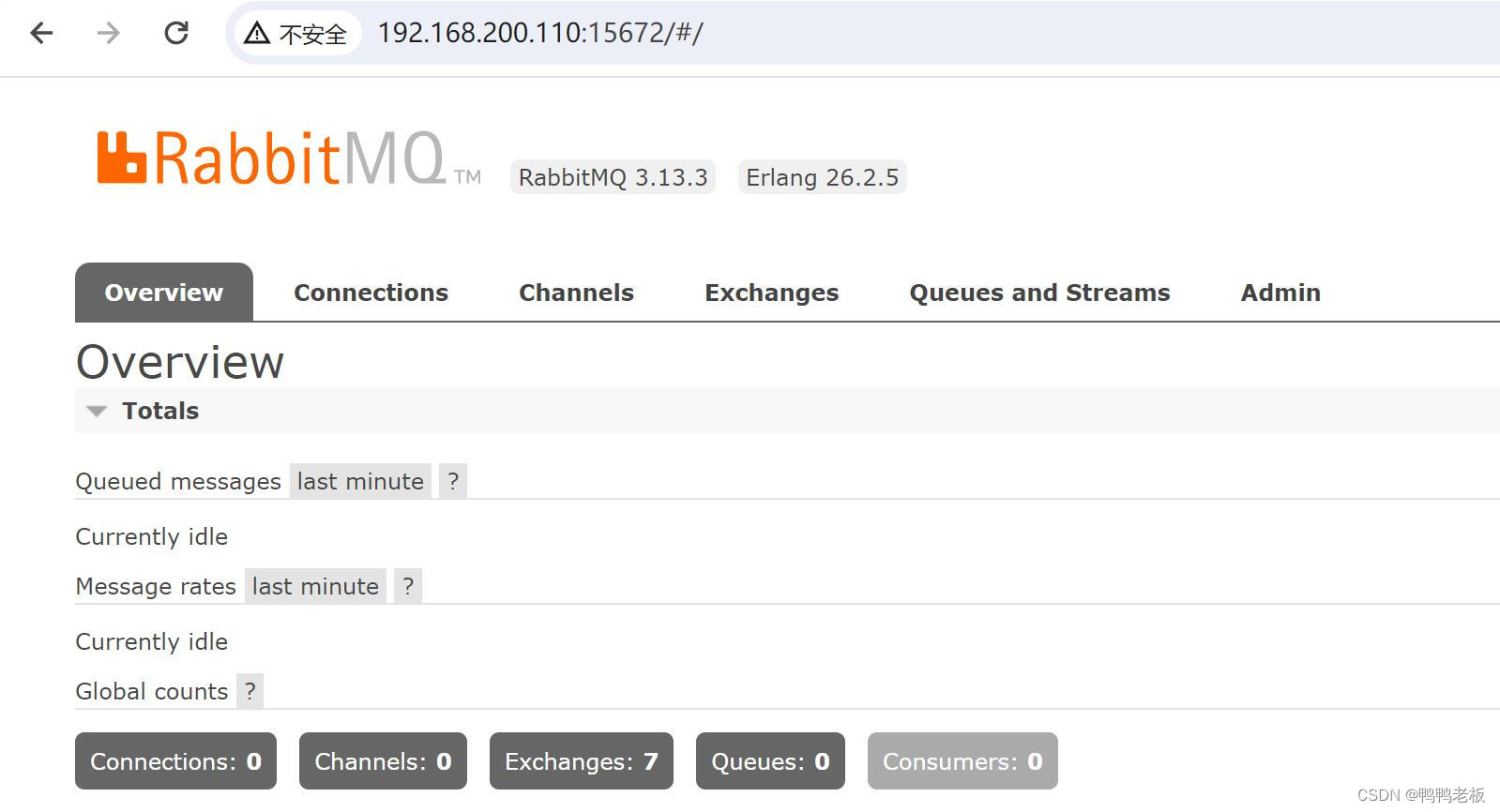
Task: Open the not-secure warning icon in address bar
Action: pos(256,34)
